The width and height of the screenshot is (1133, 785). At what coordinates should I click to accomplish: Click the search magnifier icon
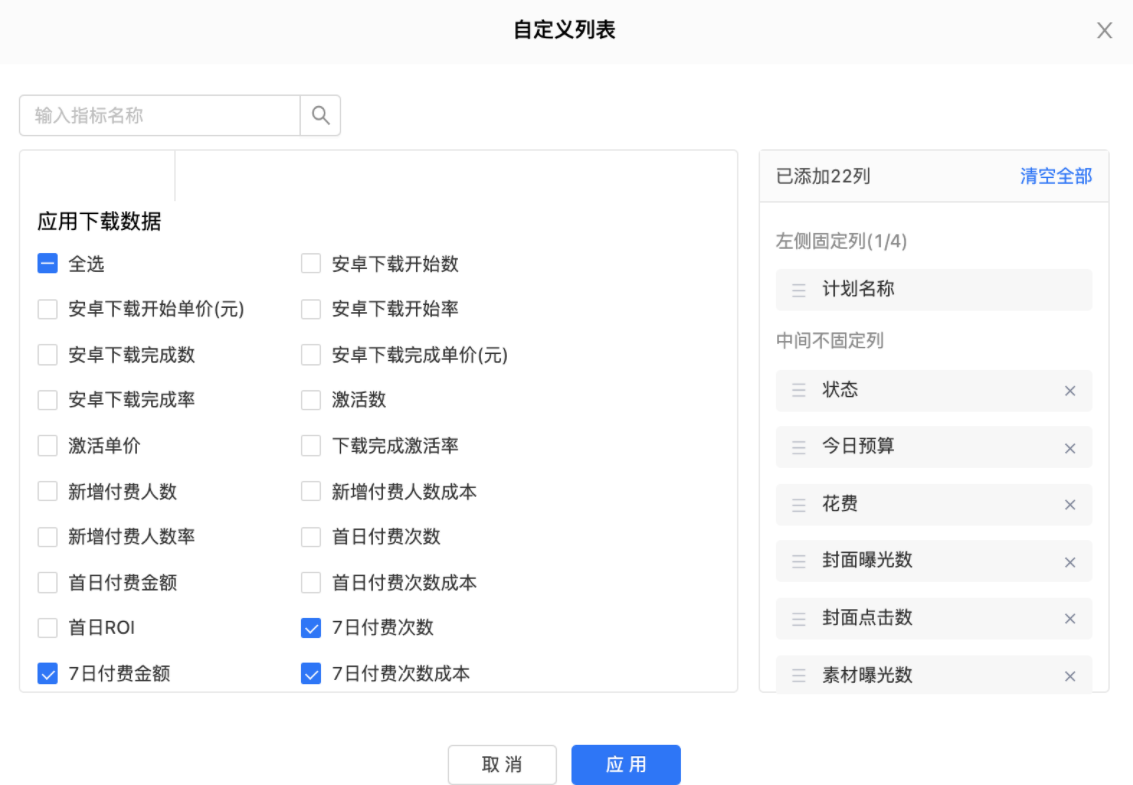(319, 115)
